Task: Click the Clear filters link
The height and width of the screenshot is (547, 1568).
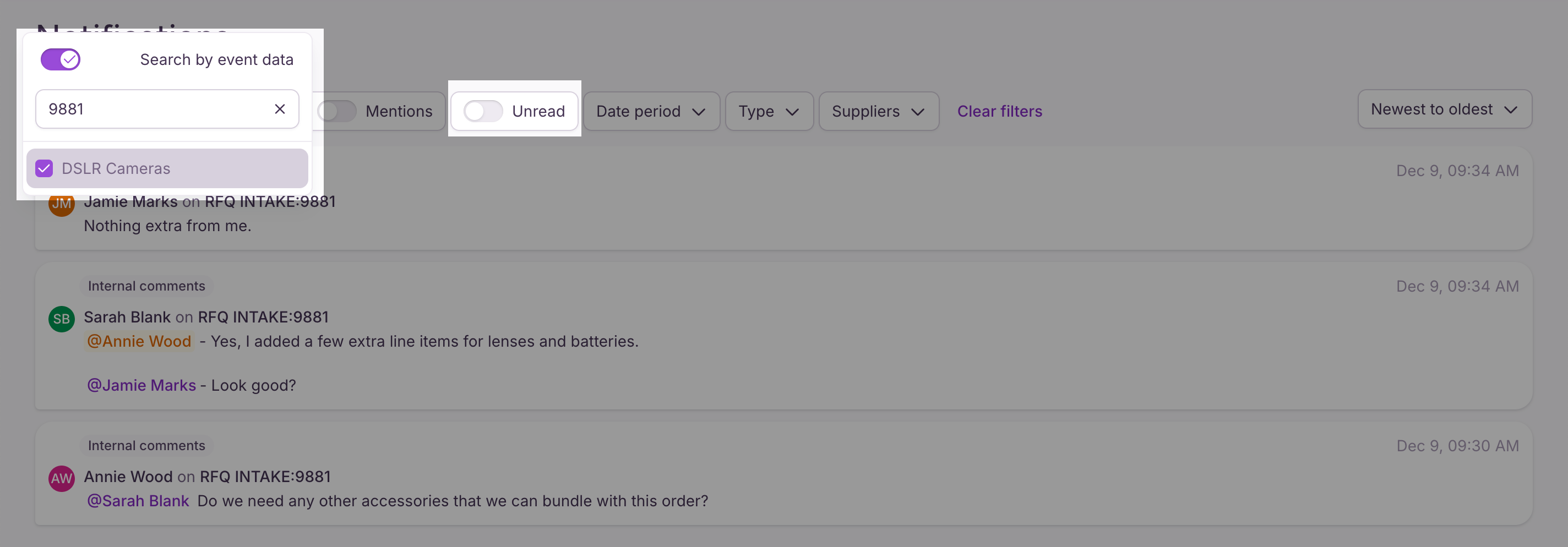Action: 999,111
